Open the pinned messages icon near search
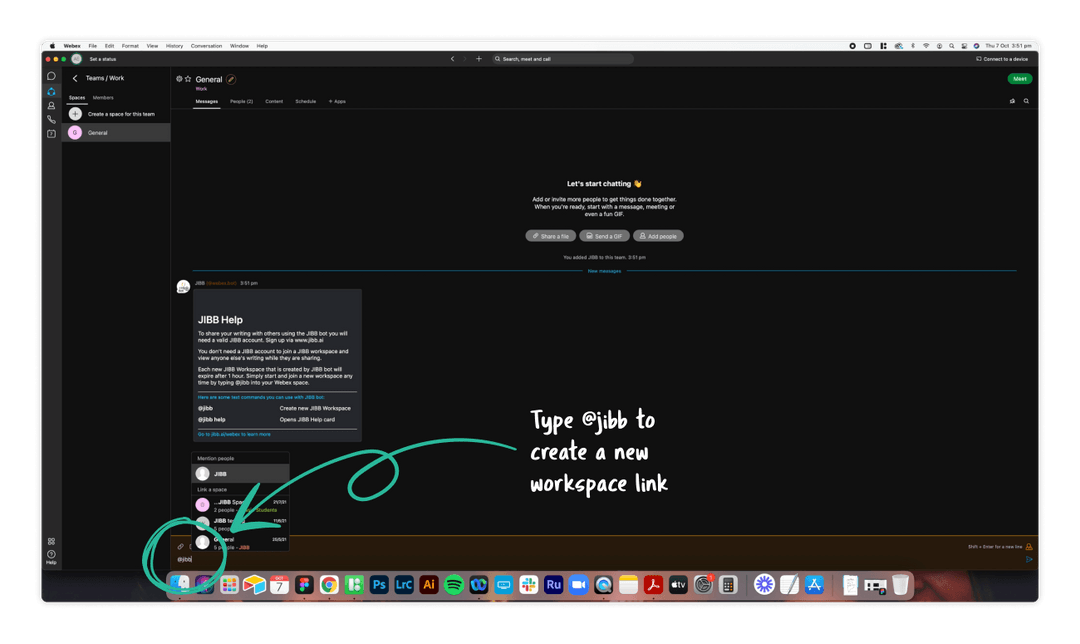The width and height of the screenshot is (1080, 644). 1012,101
